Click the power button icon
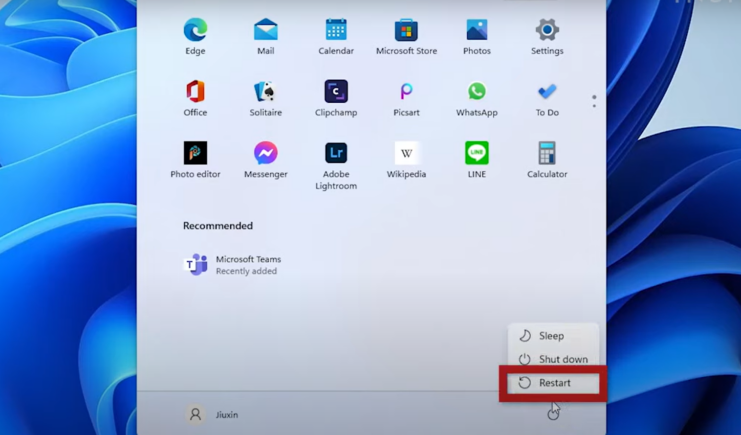The width and height of the screenshot is (741, 435). 553,414
